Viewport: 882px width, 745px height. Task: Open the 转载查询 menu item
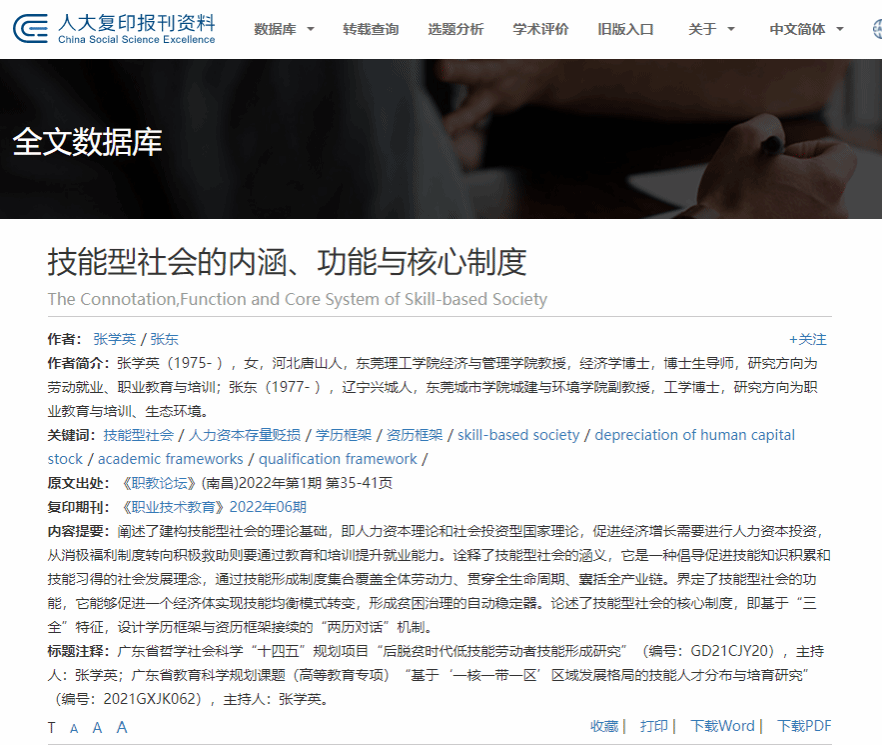click(x=370, y=29)
